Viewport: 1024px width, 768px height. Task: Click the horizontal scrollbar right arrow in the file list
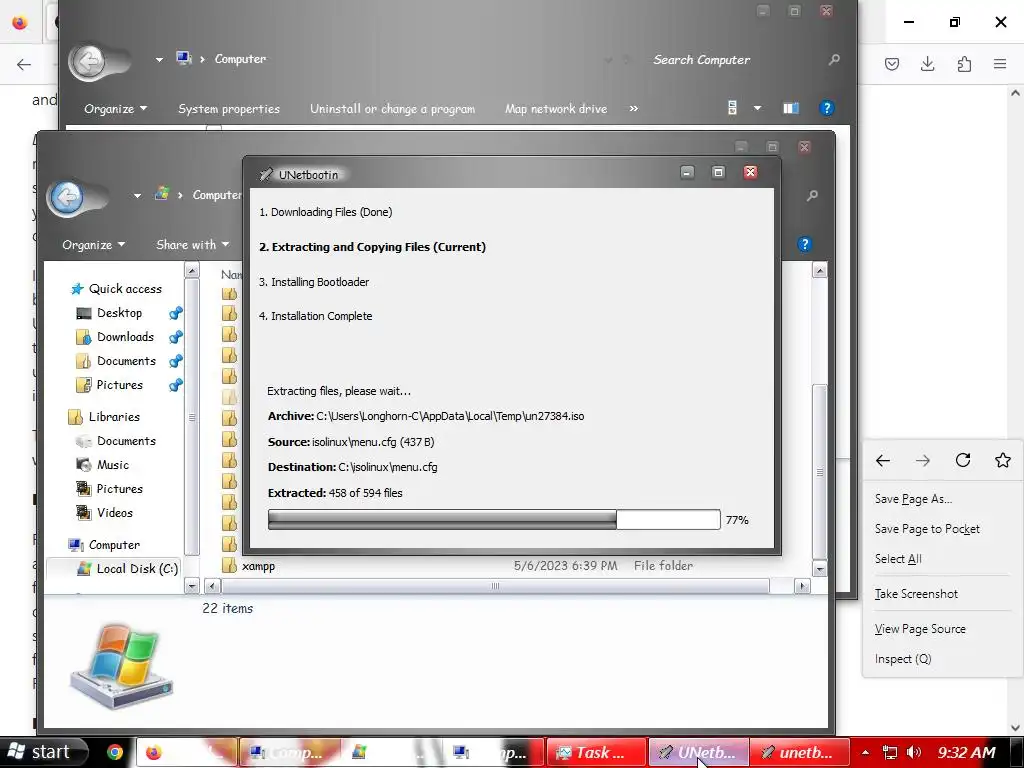(803, 586)
